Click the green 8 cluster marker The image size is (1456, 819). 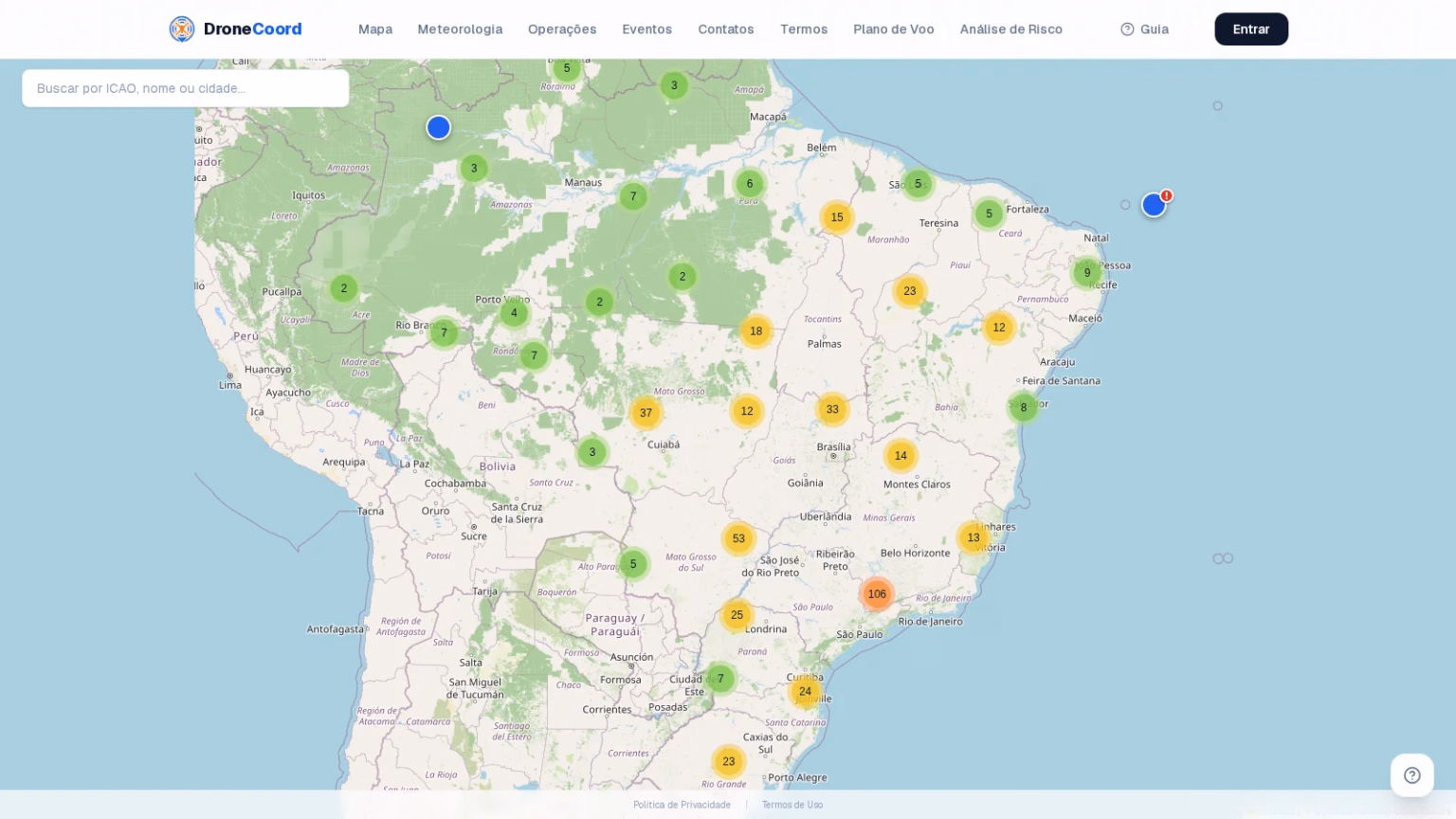[x=1024, y=408]
